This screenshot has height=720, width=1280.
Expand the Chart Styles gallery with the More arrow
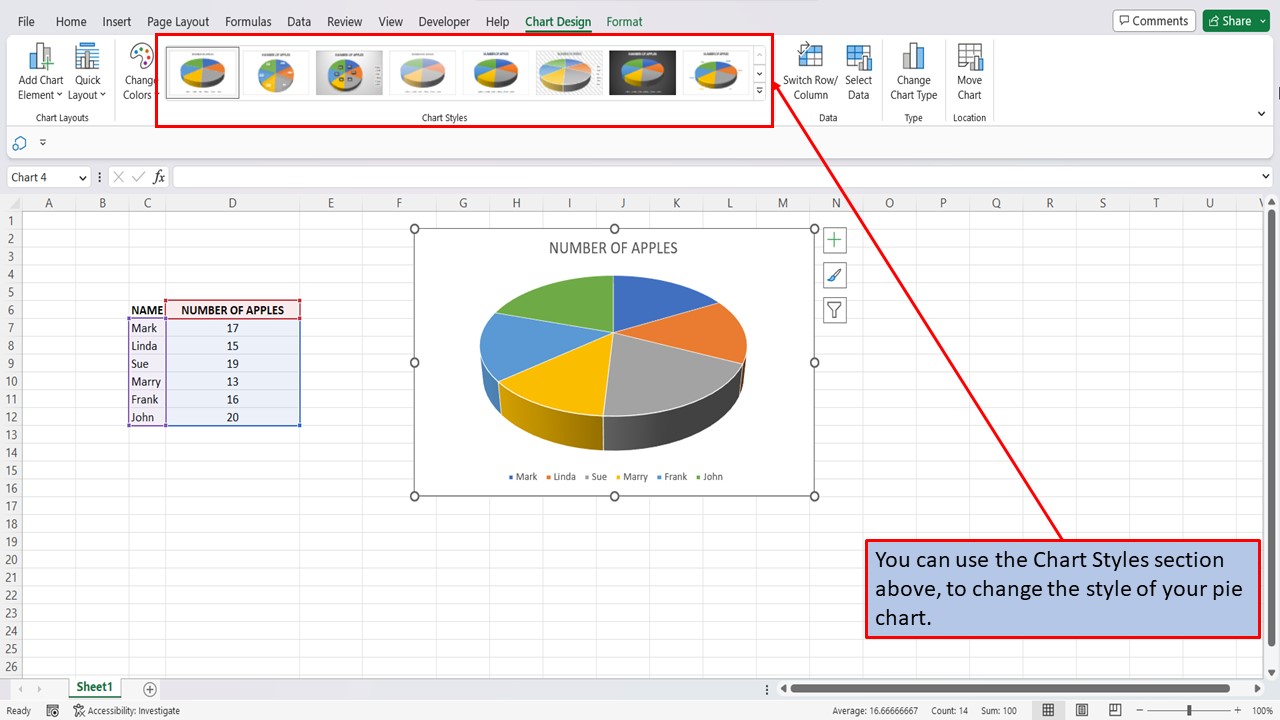tap(760, 89)
